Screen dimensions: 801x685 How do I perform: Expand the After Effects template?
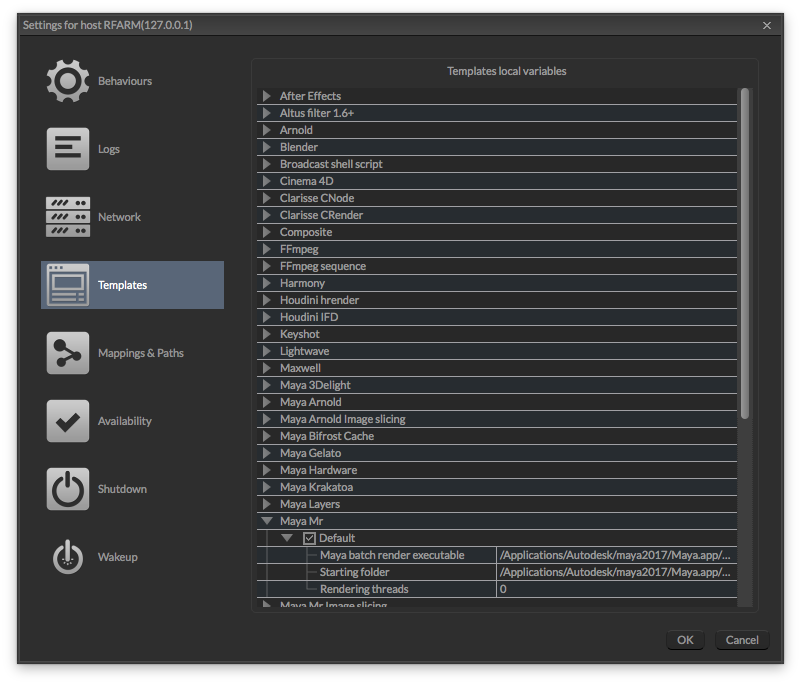[266, 96]
